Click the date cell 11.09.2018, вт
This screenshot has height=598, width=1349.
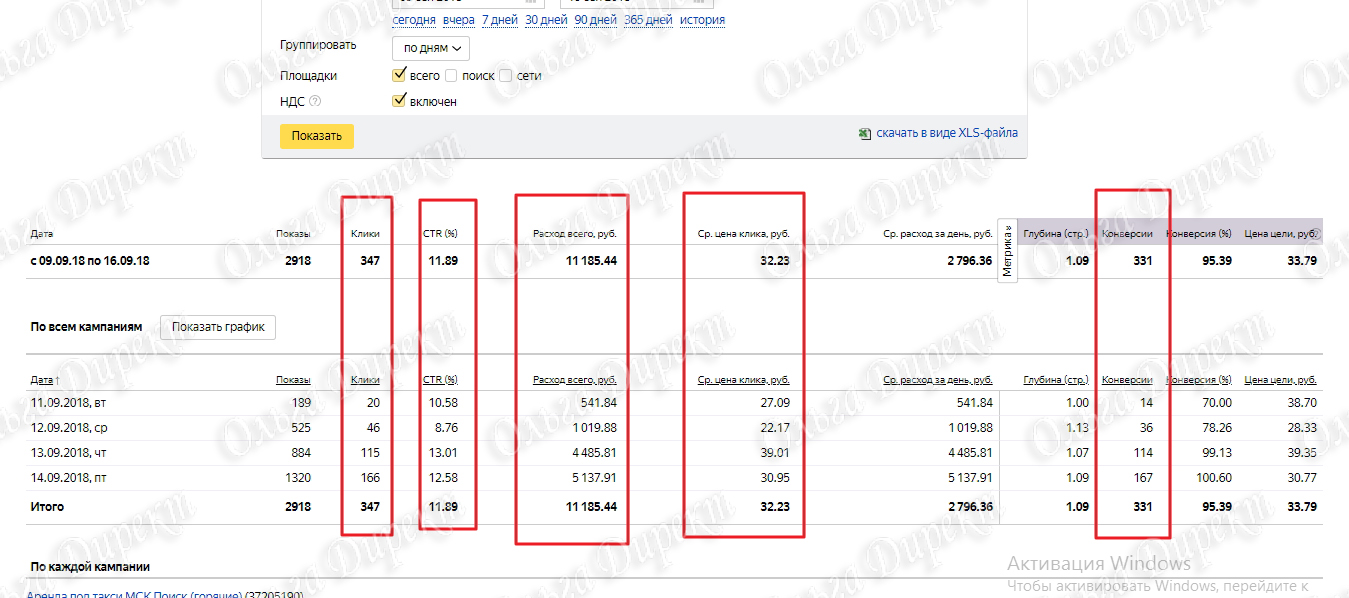pos(69,403)
